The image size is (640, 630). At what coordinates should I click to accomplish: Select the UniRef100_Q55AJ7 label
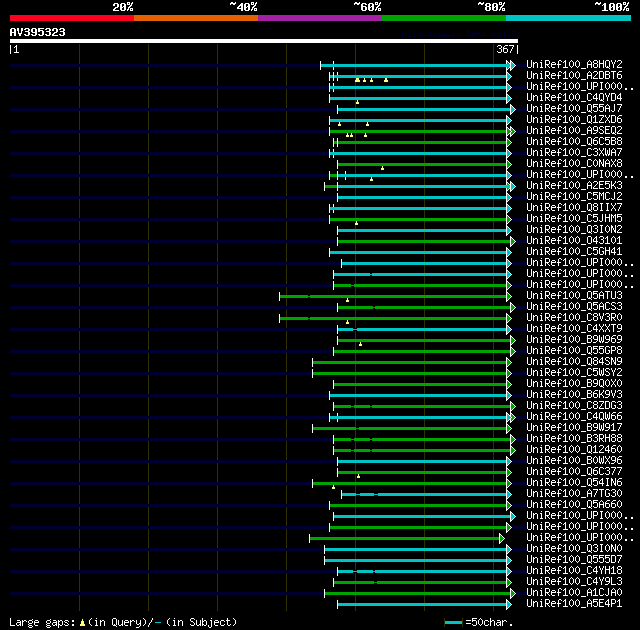pos(574,109)
